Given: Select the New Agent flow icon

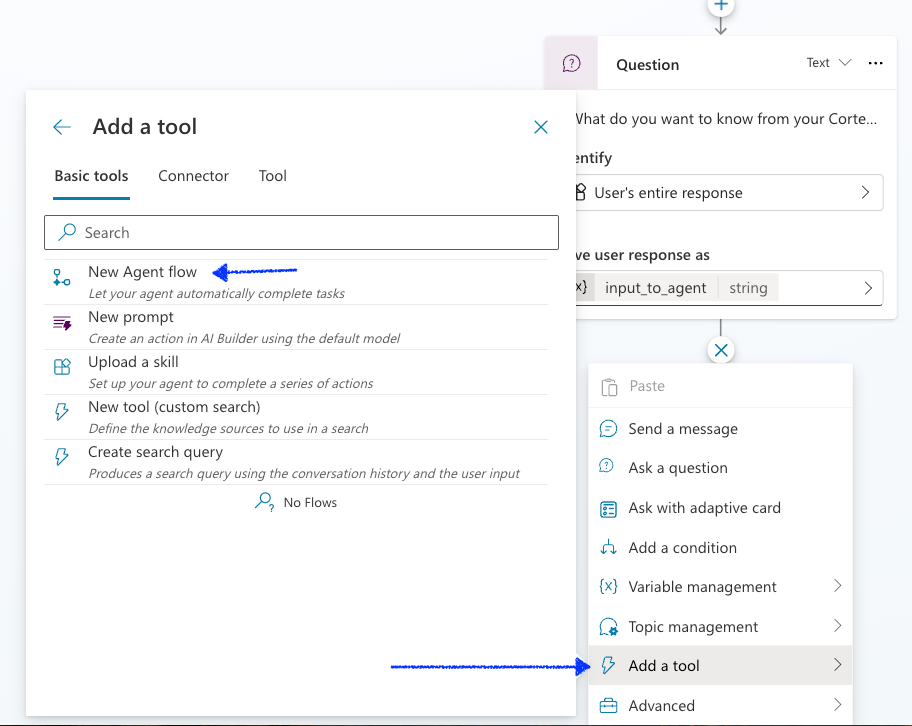Looking at the screenshot, I should click(62, 279).
